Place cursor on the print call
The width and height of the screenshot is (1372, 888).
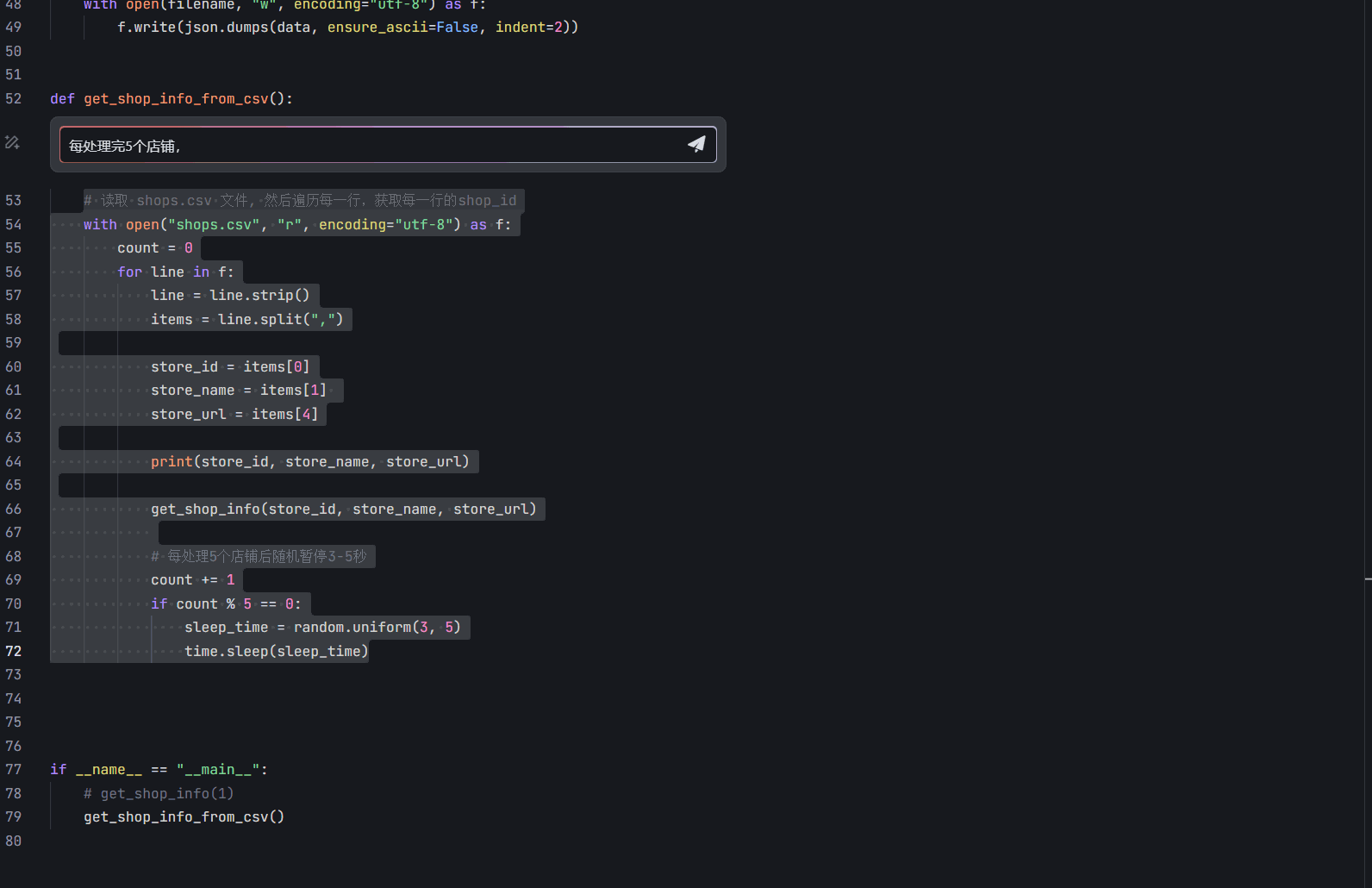tap(171, 462)
